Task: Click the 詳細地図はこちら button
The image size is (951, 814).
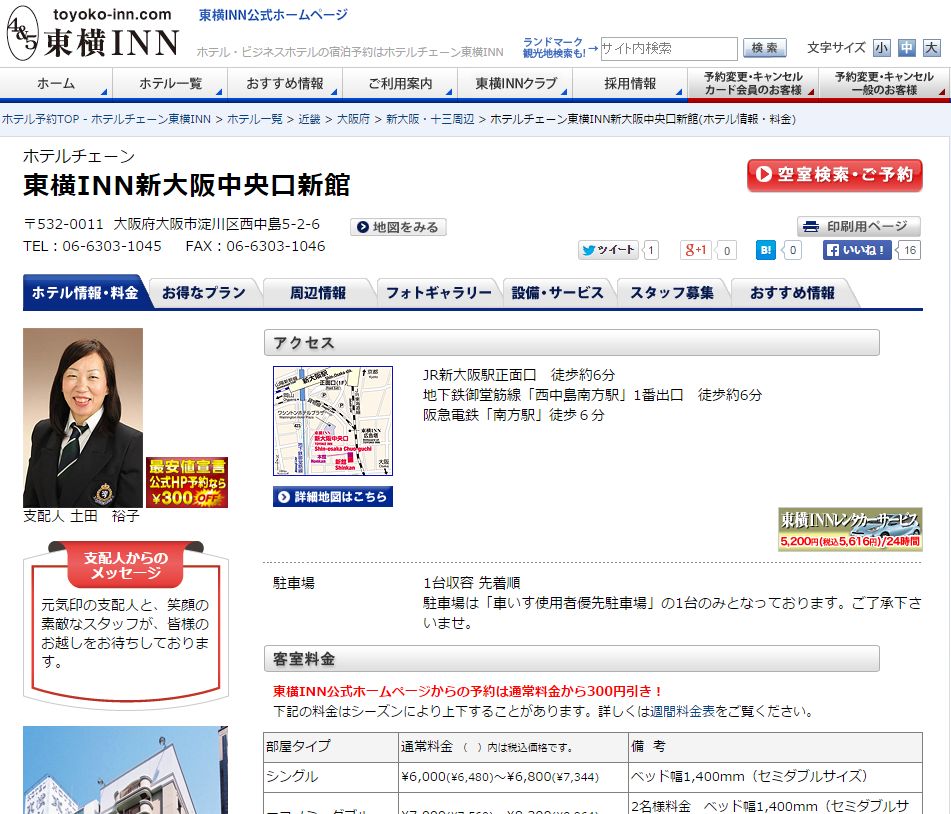Action: tap(333, 497)
